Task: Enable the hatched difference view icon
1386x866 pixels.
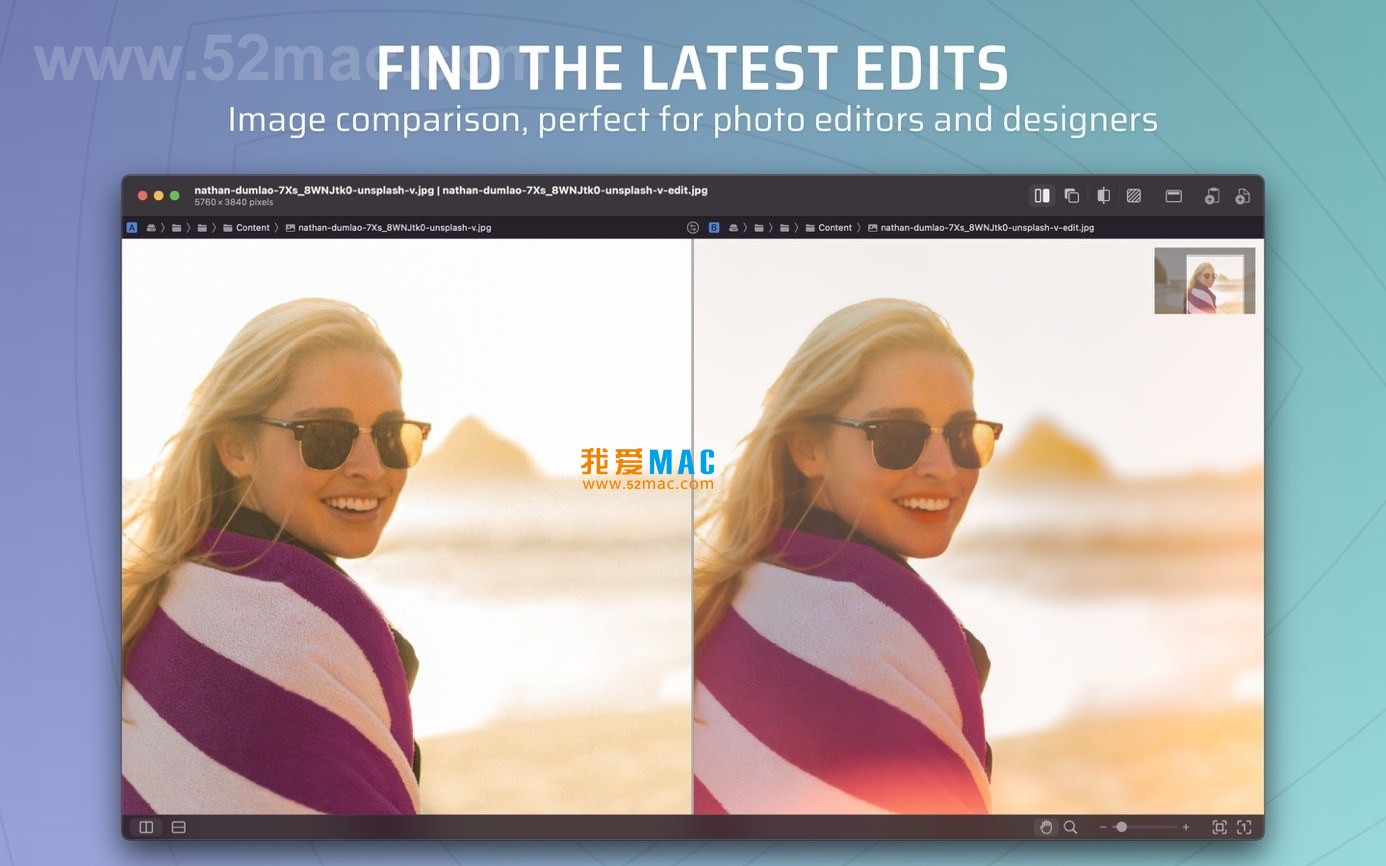Action: pyautogui.click(x=1134, y=196)
